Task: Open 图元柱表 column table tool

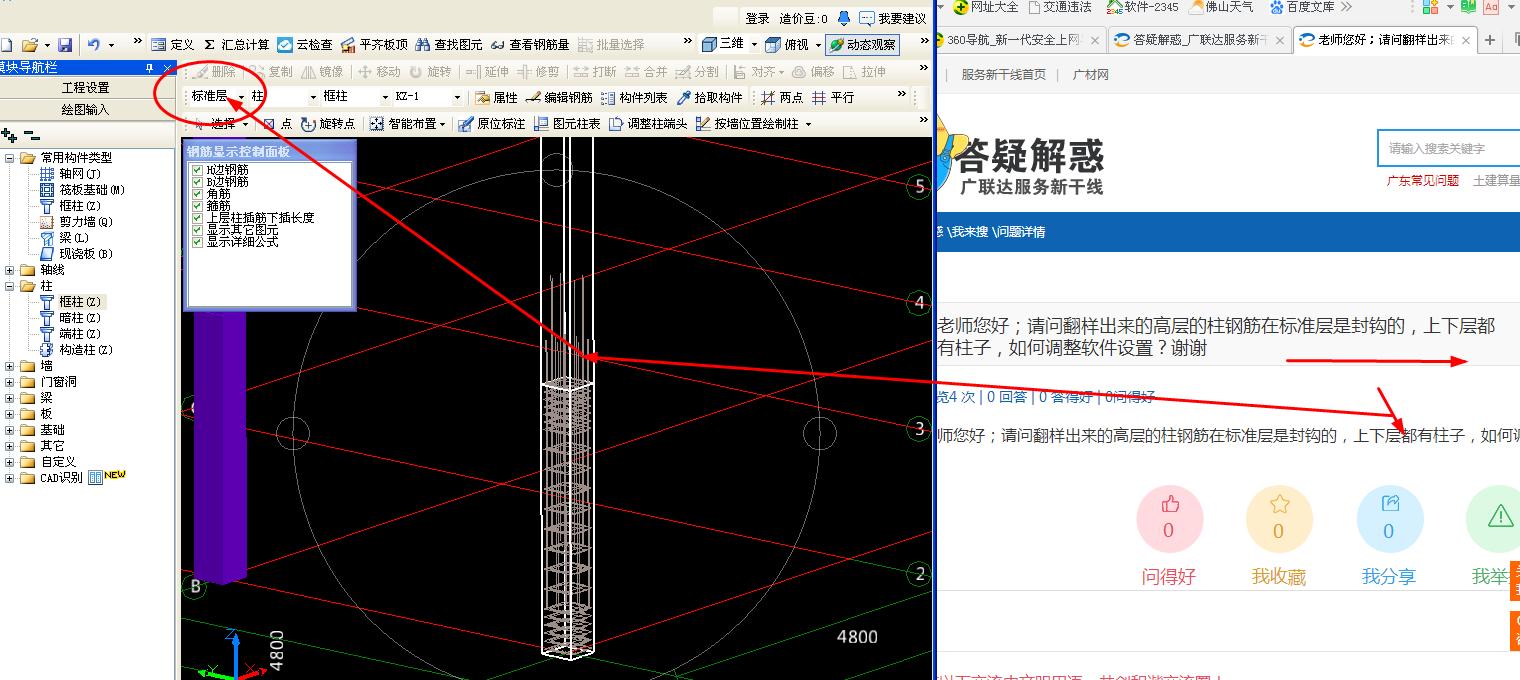Action: (x=567, y=124)
